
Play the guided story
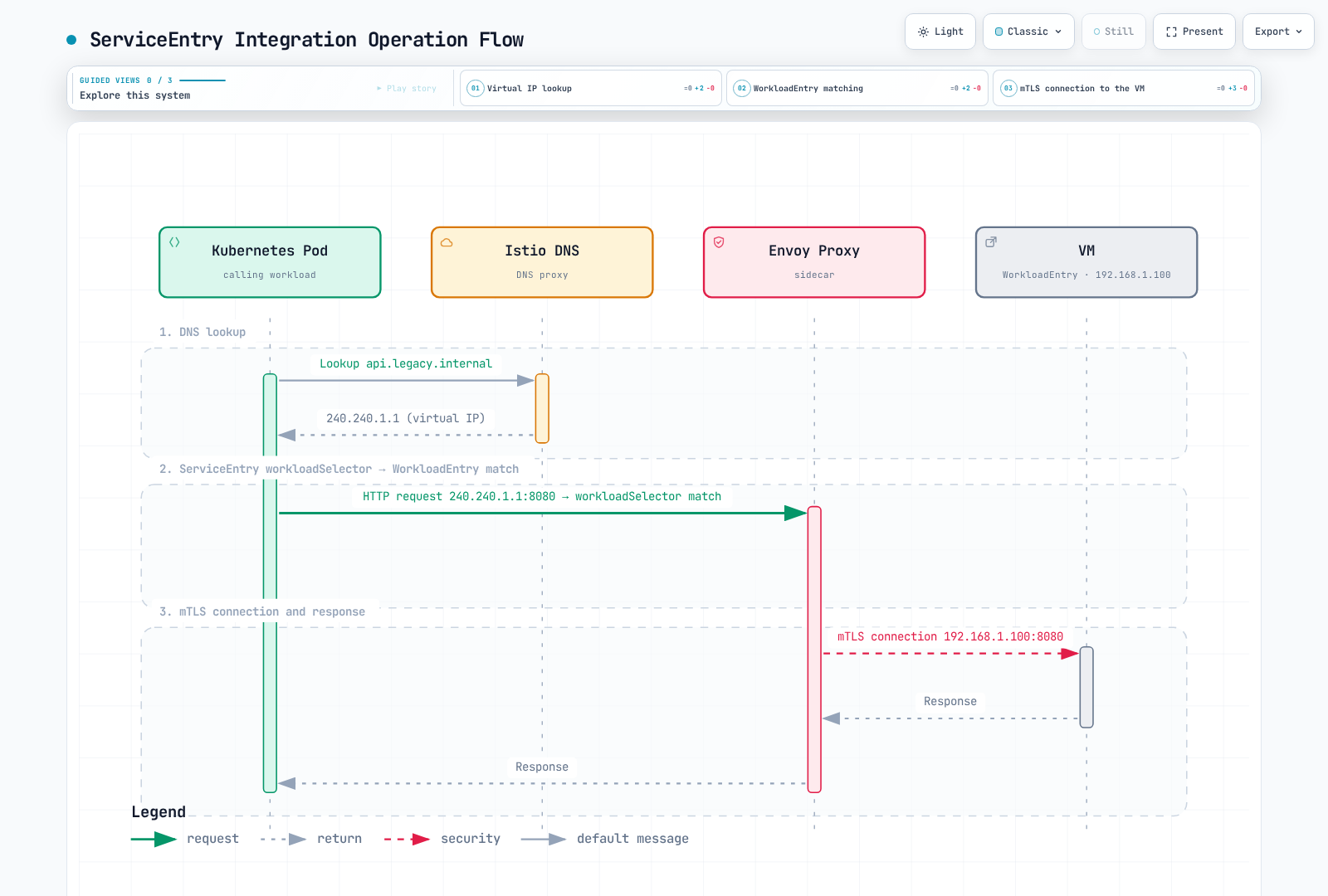[x=407, y=88]
